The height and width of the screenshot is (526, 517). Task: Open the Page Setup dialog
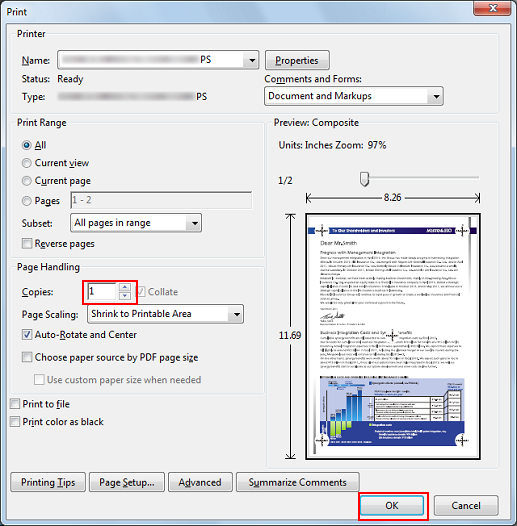pyautogui.click(x=127, y=482)
